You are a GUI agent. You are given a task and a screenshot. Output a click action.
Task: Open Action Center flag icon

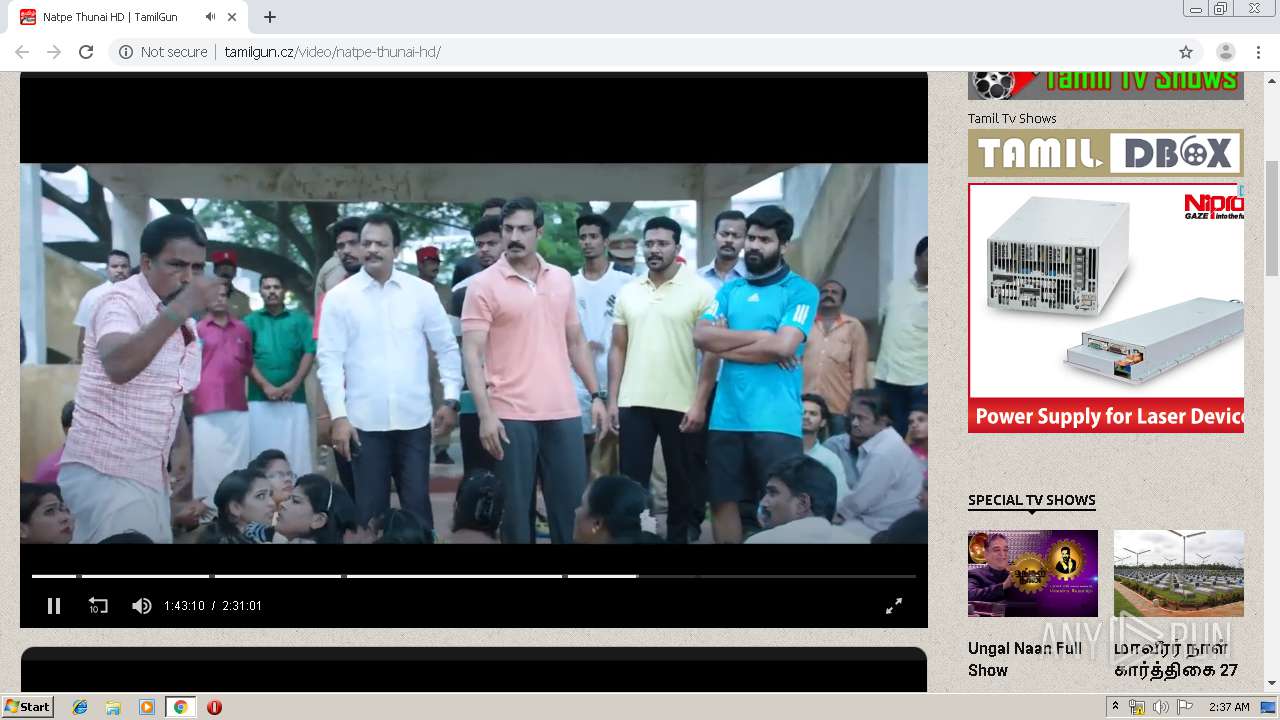click(1184, 707)
